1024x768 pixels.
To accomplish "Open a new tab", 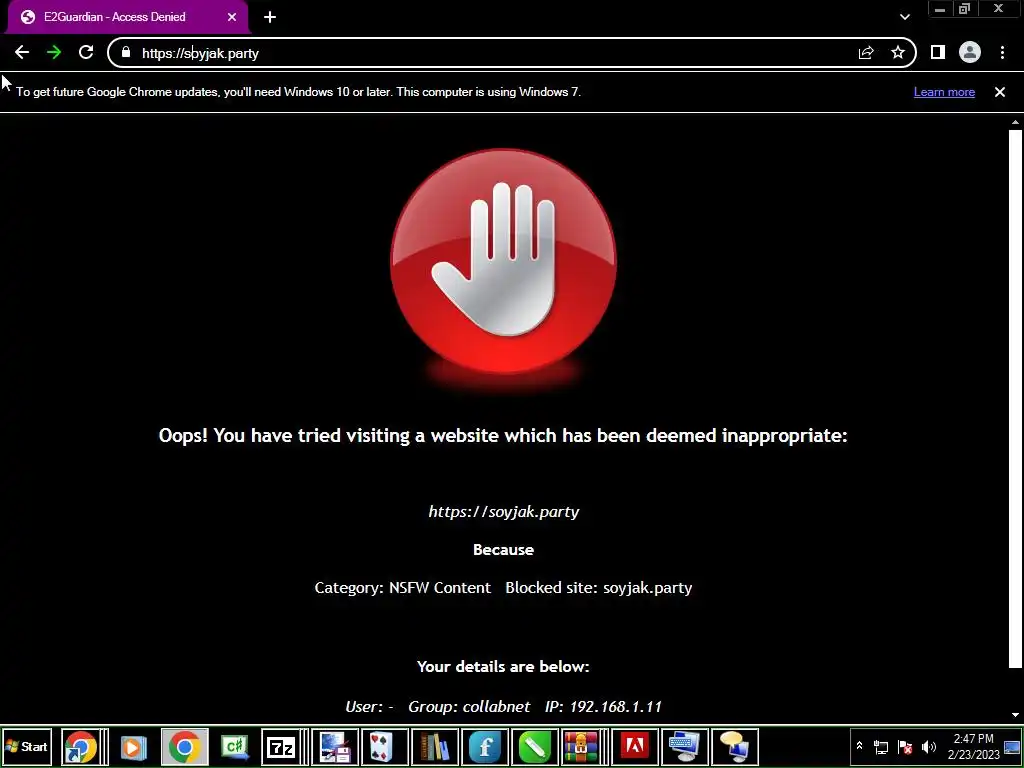I will [x=270, y=17].
